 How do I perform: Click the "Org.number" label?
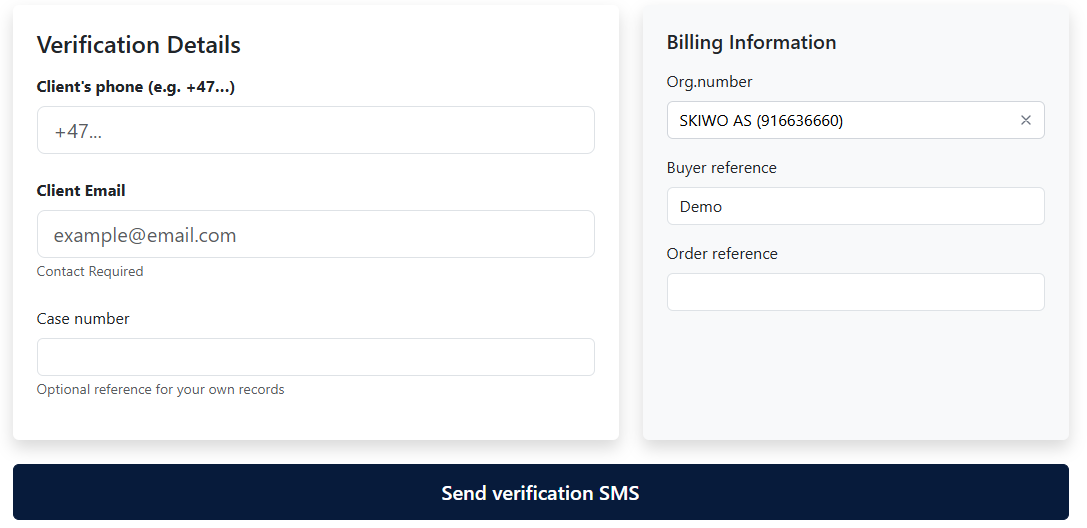click(x=709, y=82)
